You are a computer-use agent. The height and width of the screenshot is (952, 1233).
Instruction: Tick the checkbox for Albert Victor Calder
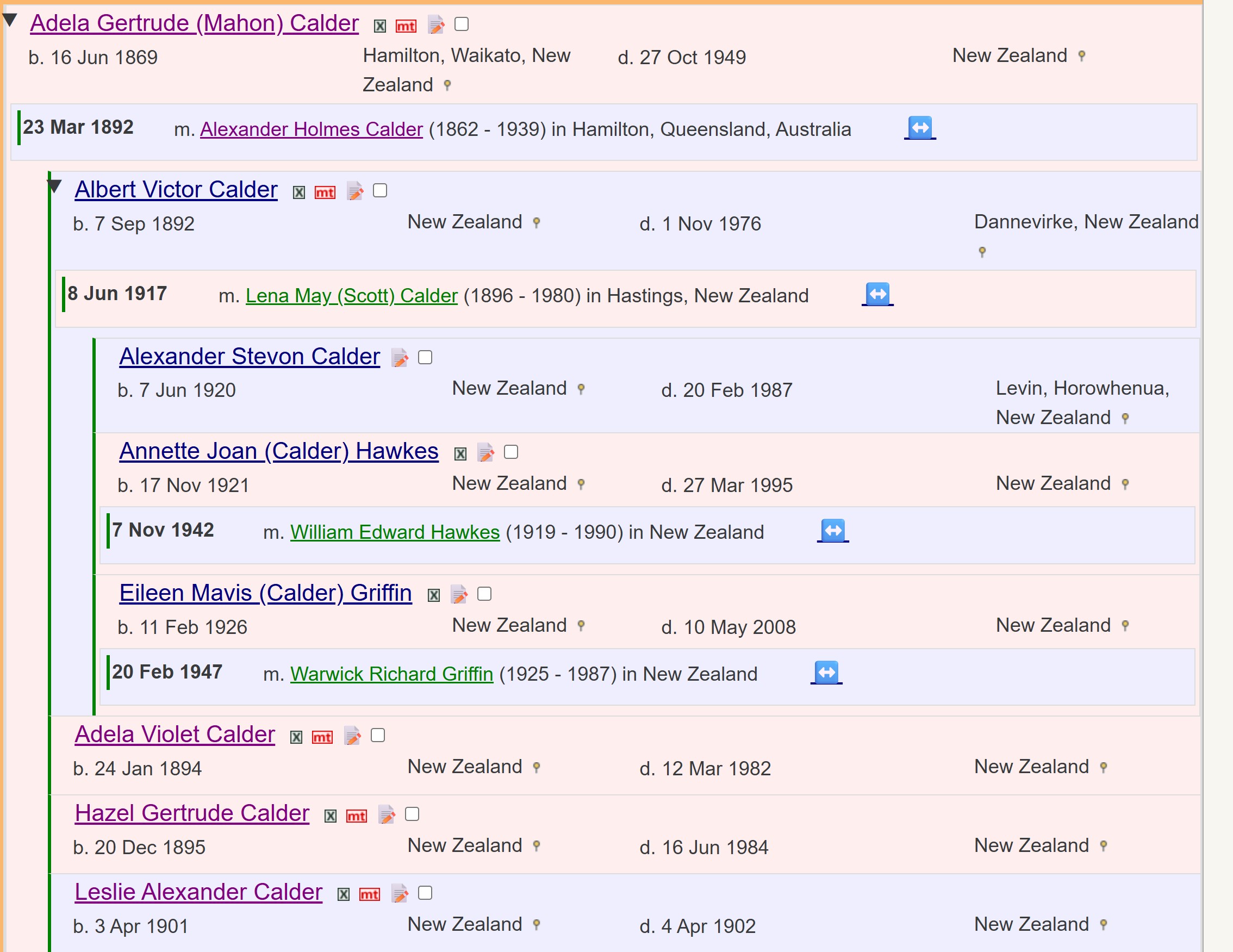pos(380,190)
